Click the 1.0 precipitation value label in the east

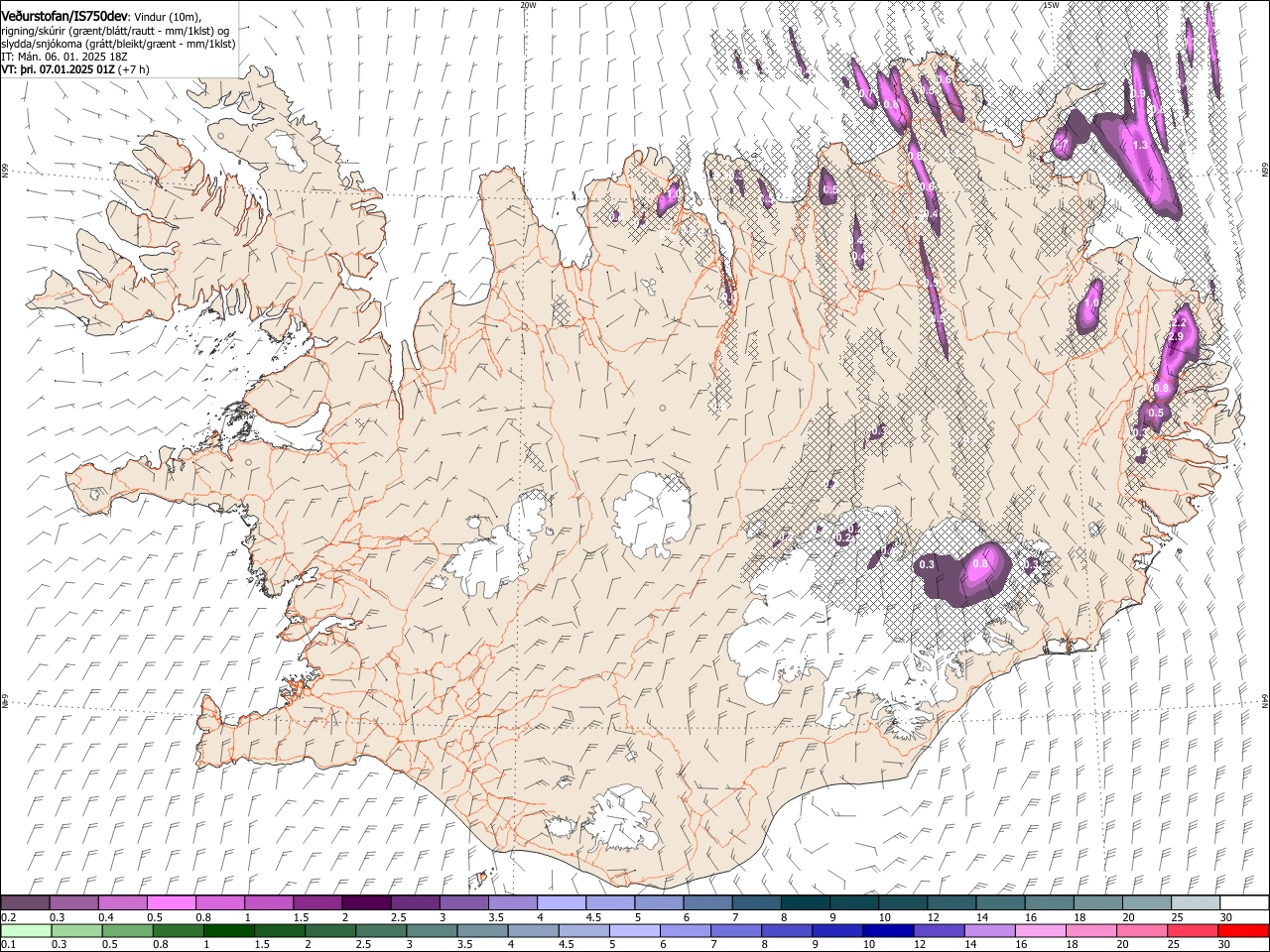1092,303
